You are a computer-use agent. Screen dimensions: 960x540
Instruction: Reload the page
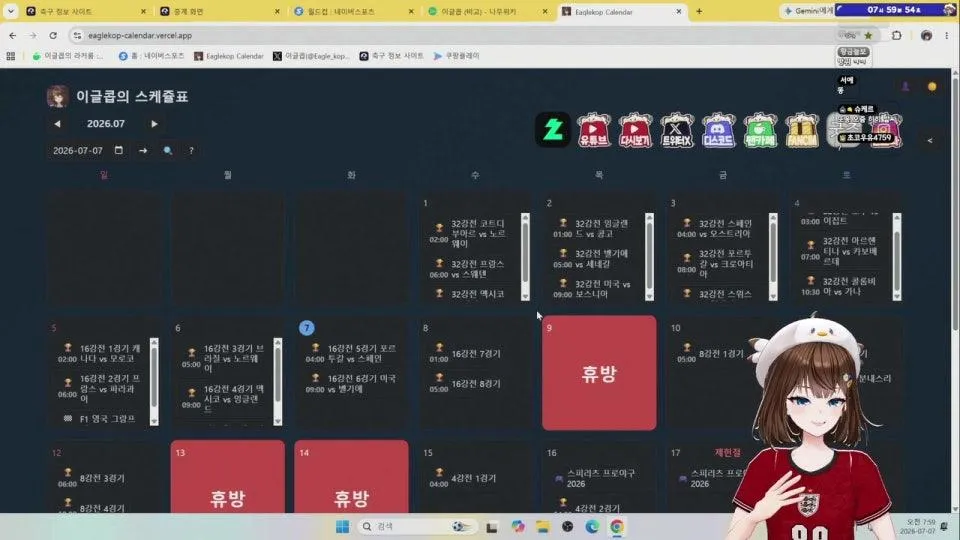pos(53,36)
